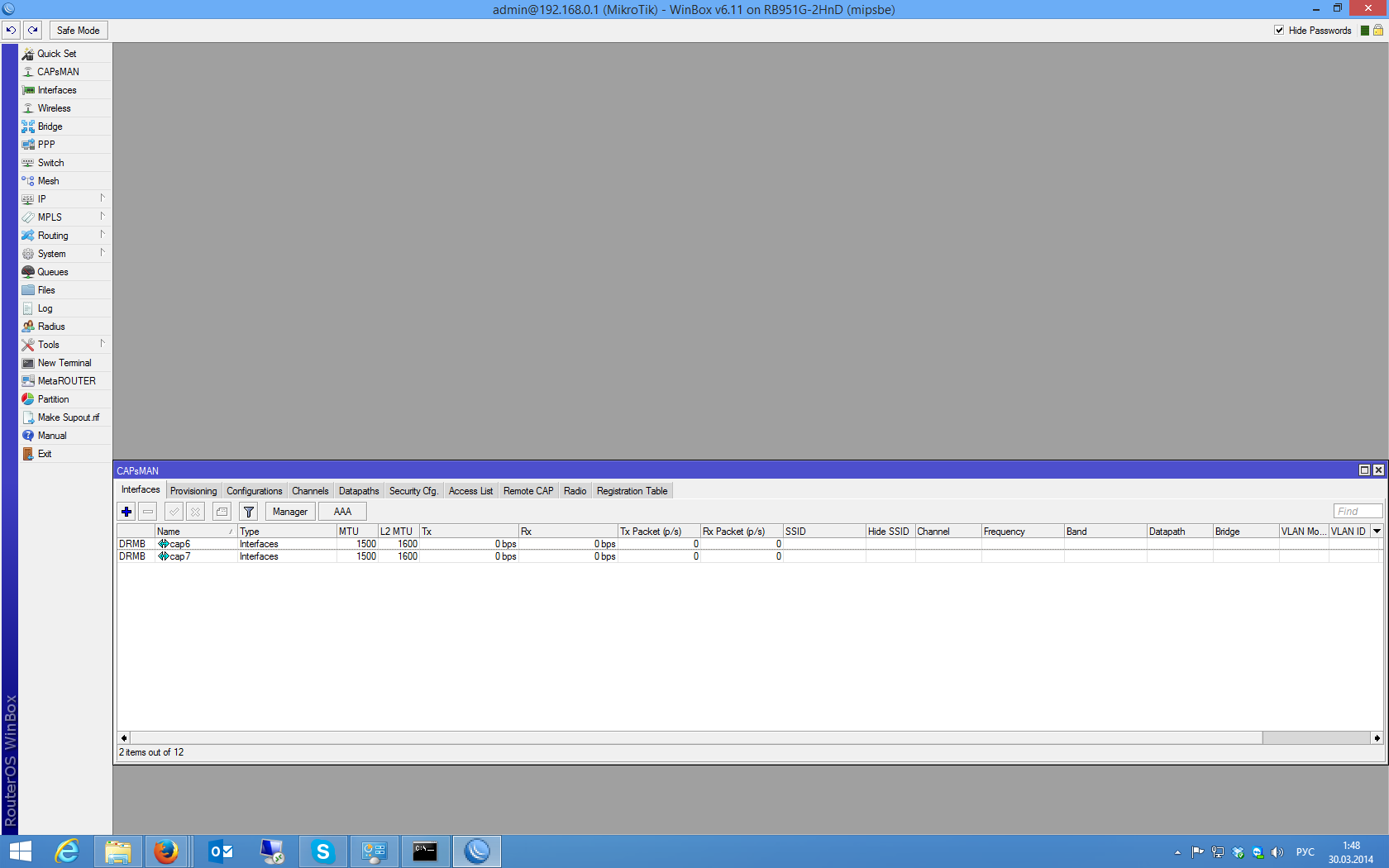Expand the Tools submenu
The height and width of the screenshot is (868, 1389).
[64, 345]
